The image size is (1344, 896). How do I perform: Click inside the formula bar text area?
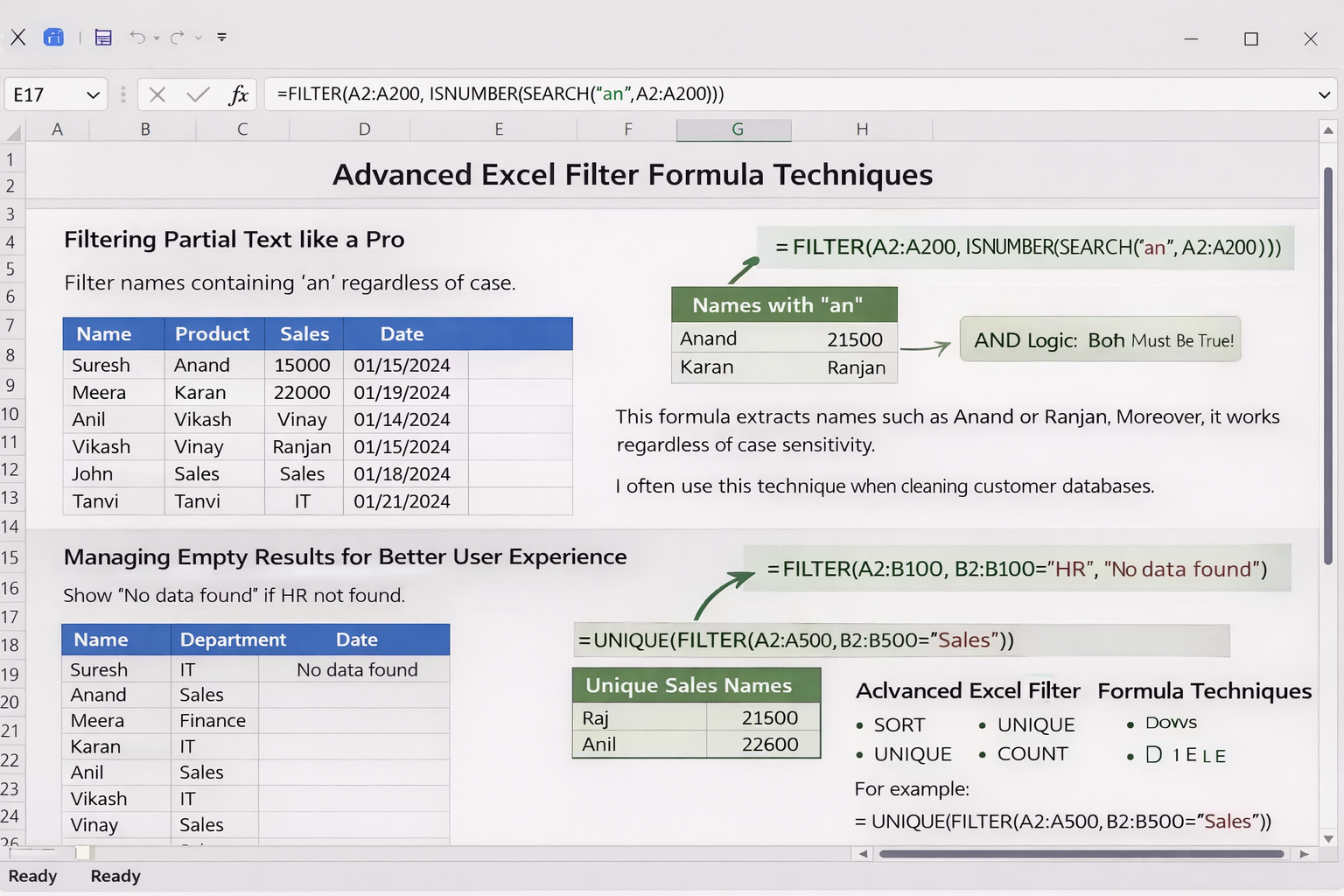(x=612, y=94)
